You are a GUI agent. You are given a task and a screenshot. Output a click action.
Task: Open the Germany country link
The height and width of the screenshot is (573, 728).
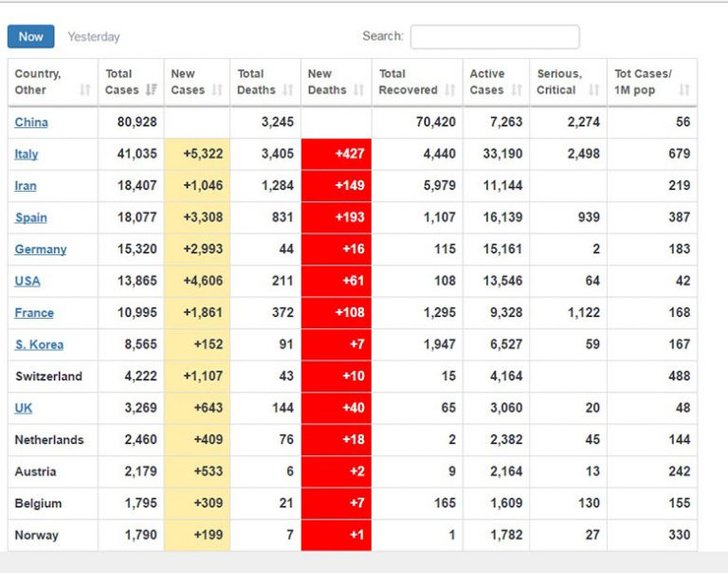point(40,249)
